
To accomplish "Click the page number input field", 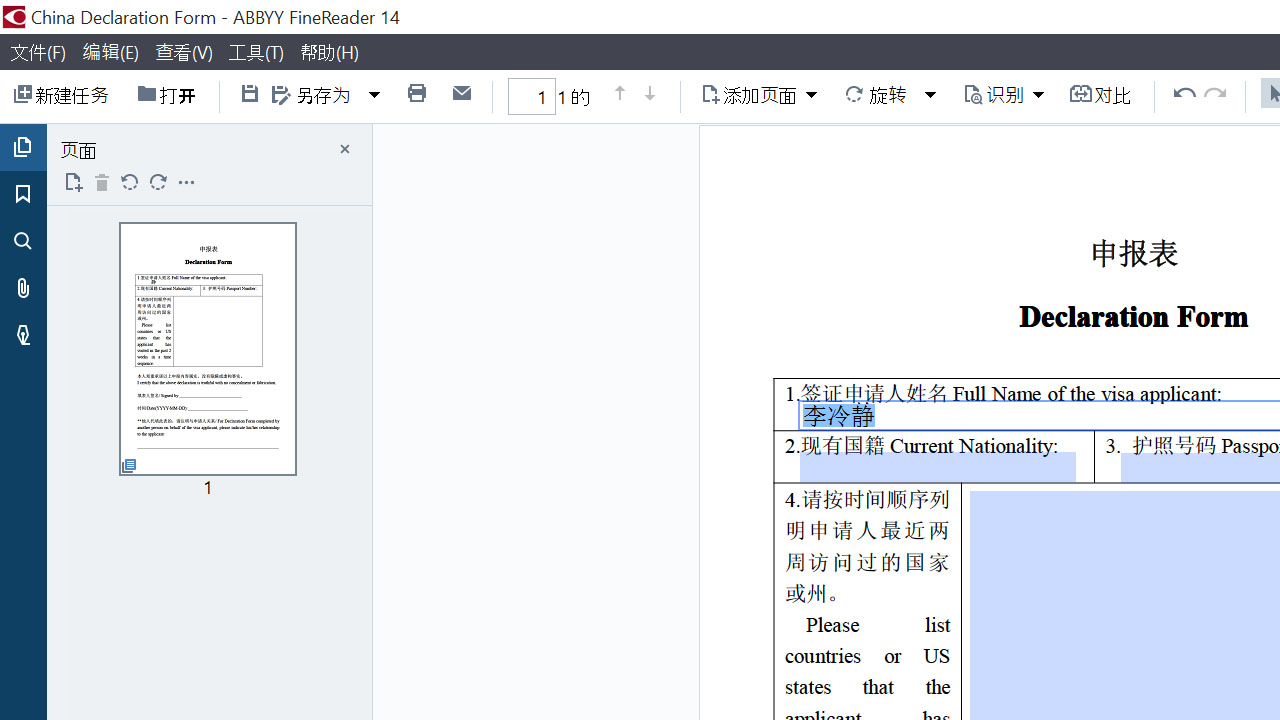I will pyautogui.click(x=531, y=96).
